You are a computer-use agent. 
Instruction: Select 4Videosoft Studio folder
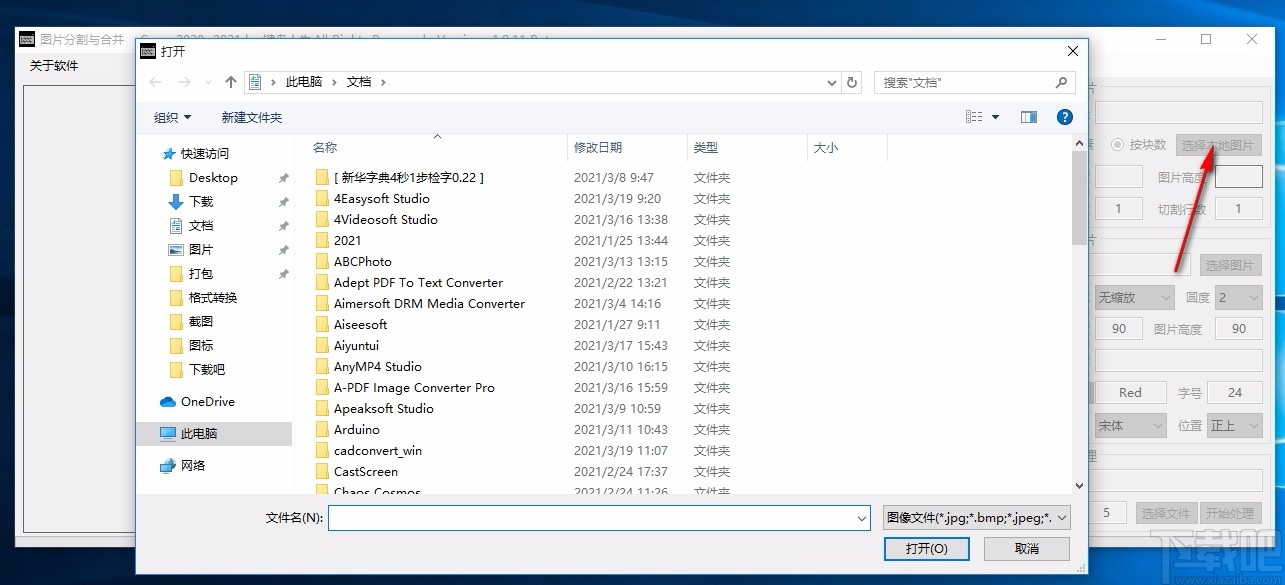(x=385, y=219)
